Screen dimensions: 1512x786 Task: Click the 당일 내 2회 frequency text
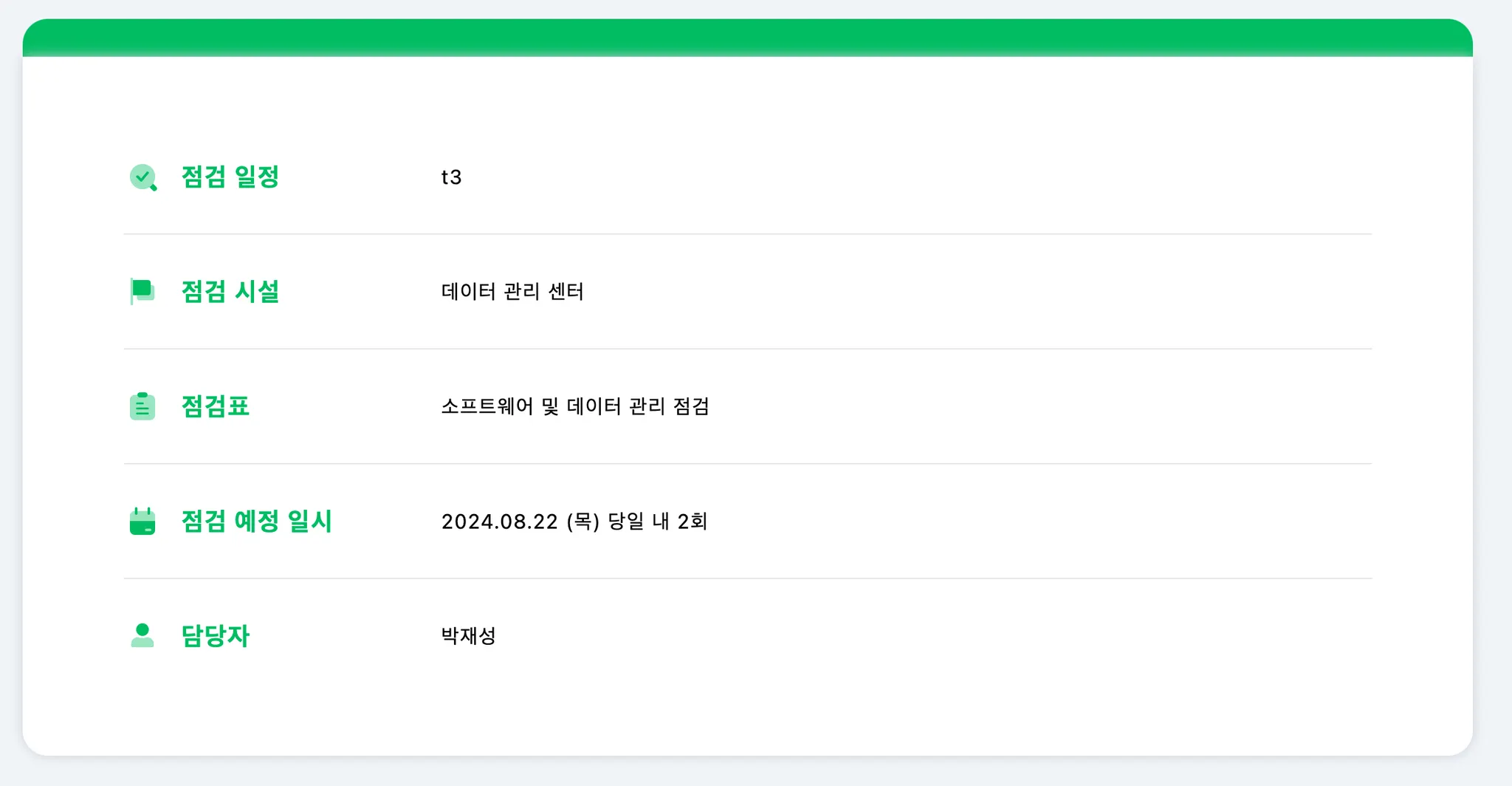[x=658, y=522]
